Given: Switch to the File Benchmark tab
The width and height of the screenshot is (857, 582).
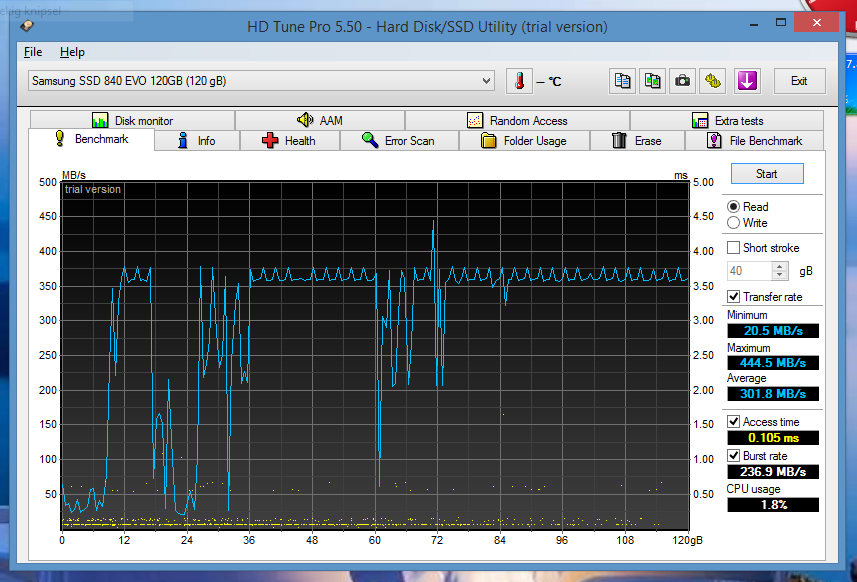Looking at the screenshot, I should (755, 140).
